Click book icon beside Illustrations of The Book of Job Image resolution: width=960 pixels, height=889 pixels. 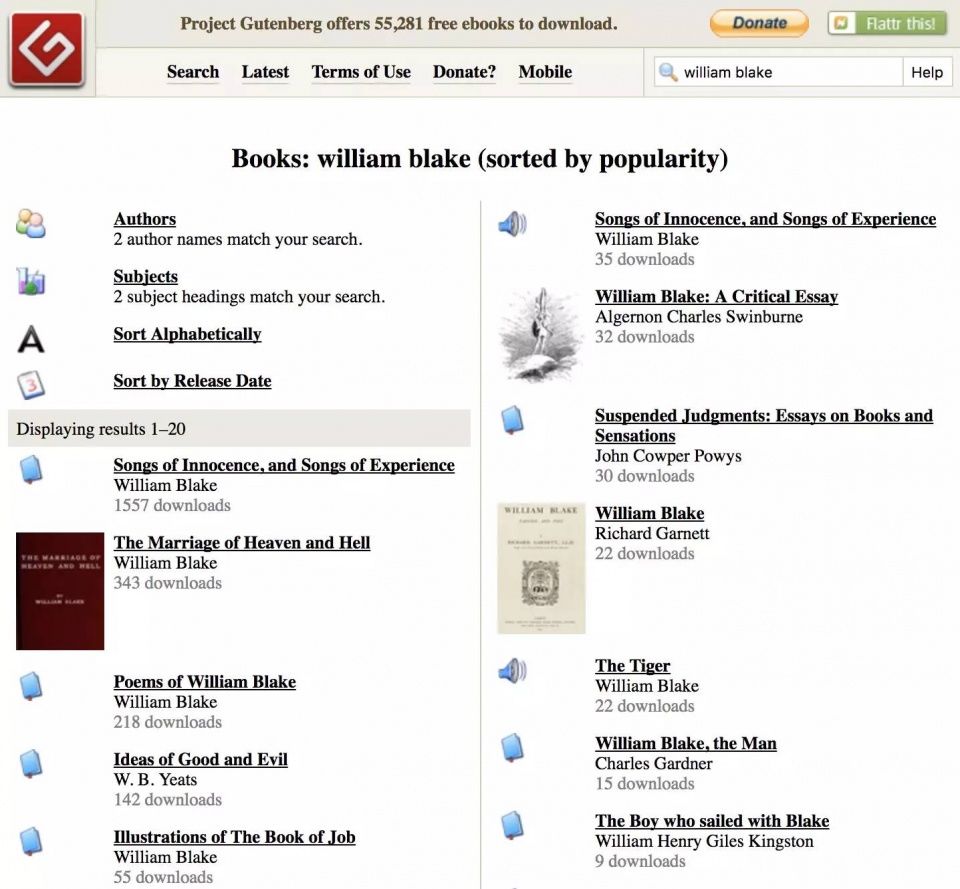click(x=31, y=841)
